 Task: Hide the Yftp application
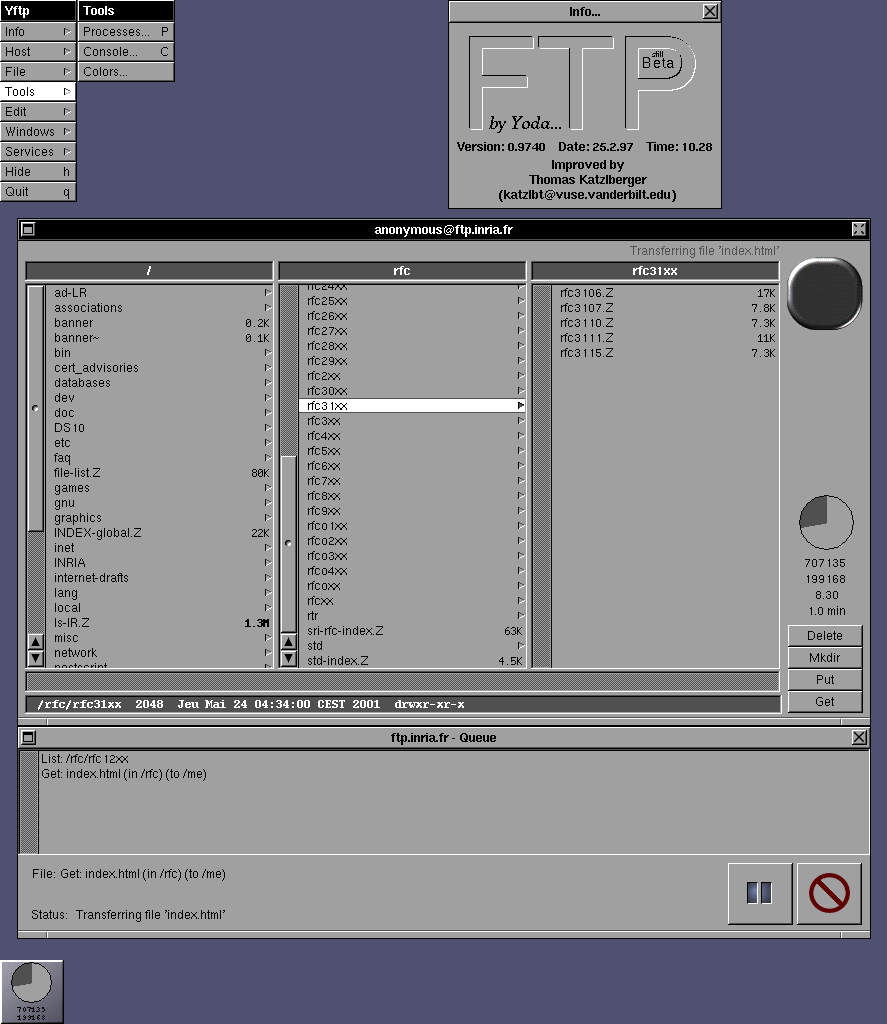tap(38, 172)
